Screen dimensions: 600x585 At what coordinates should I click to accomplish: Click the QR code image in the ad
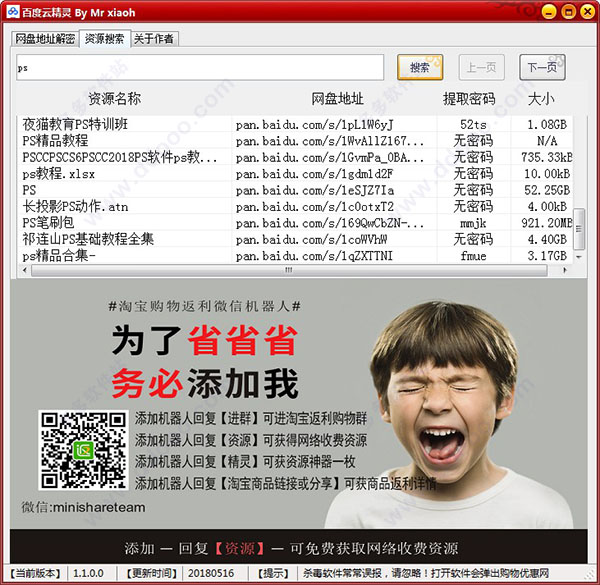click(83, 450)
